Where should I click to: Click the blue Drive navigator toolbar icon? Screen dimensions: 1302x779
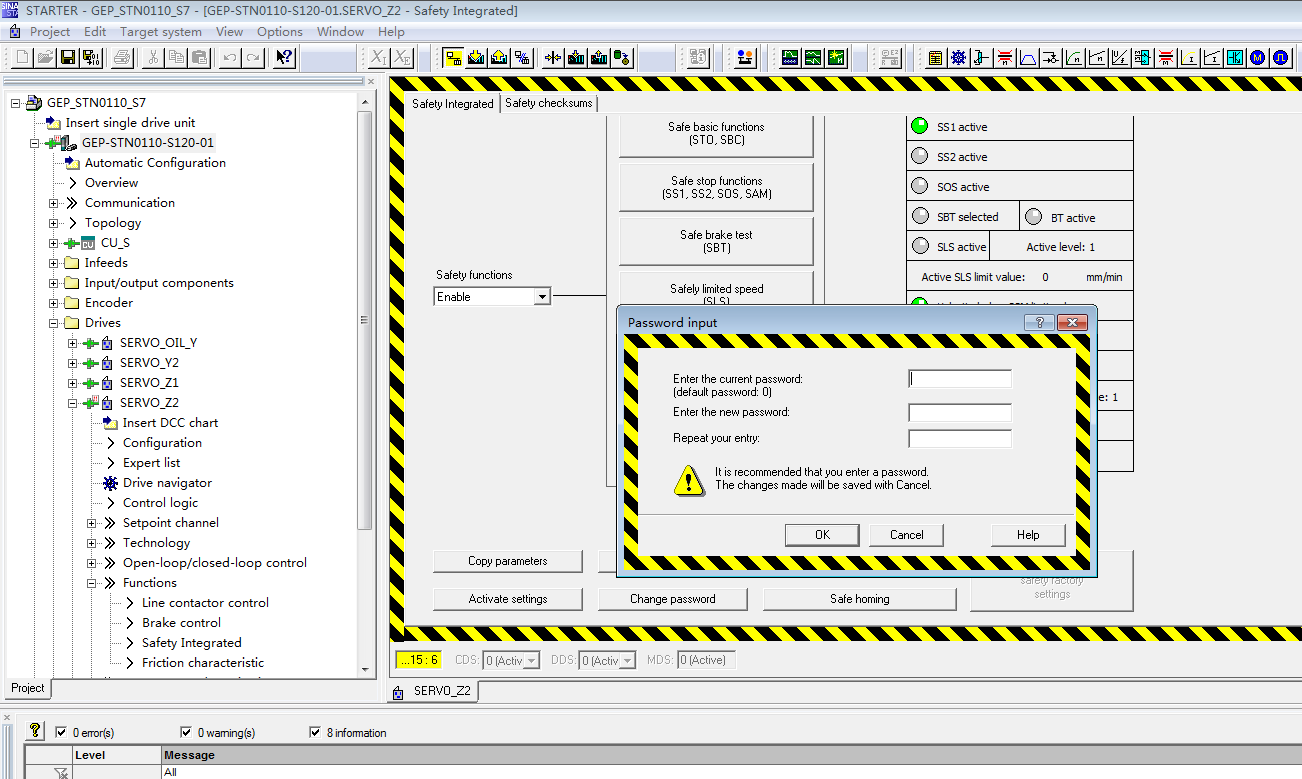[x=958, y=58]
